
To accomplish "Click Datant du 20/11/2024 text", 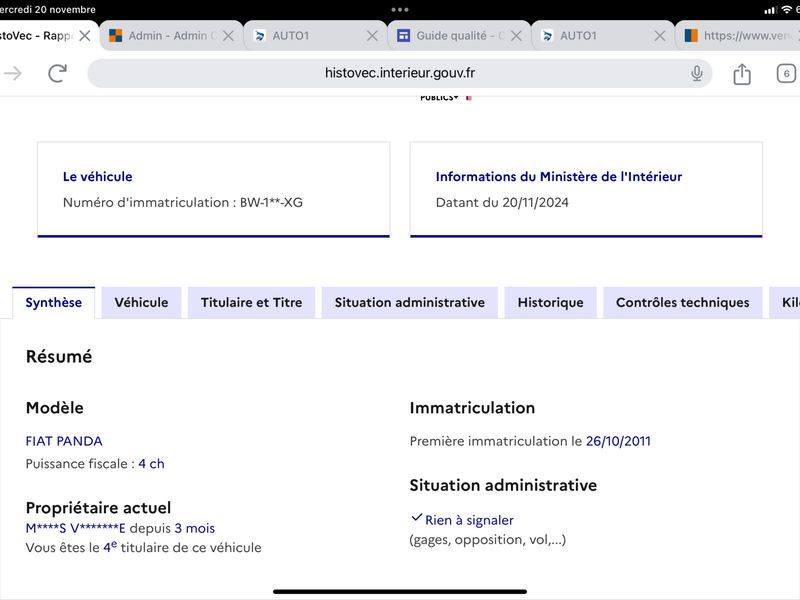I will [502, 203].
